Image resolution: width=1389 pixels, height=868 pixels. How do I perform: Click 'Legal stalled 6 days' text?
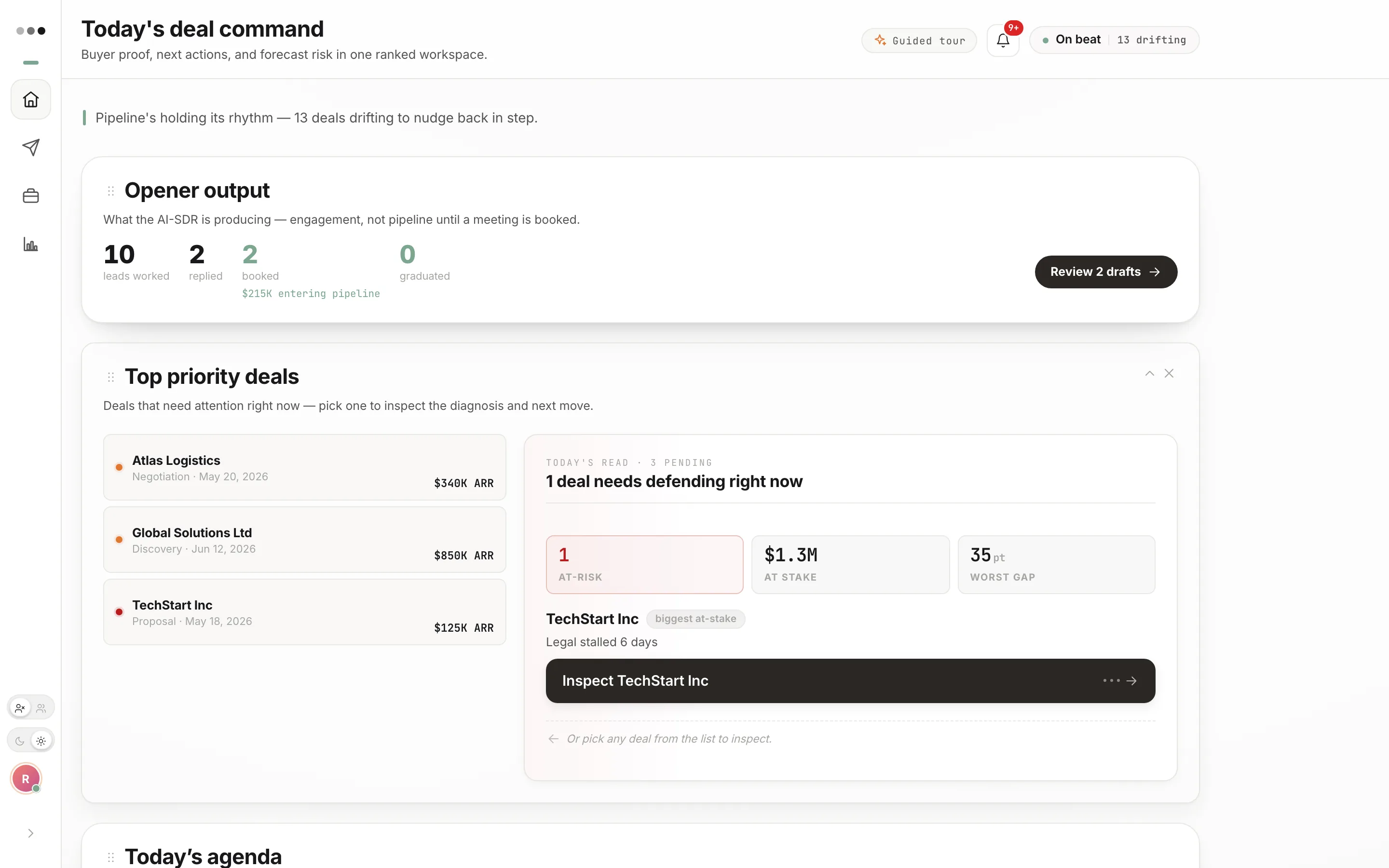point(601,642)
